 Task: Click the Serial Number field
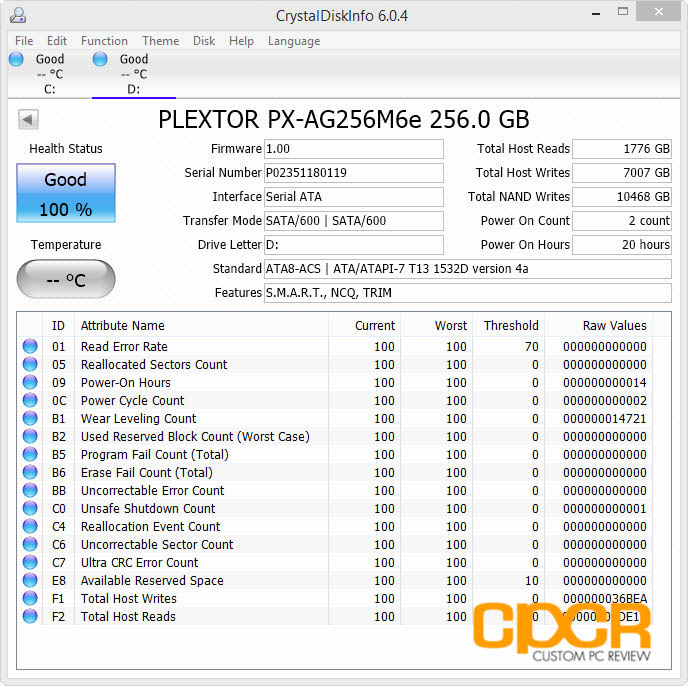point(354,172)
